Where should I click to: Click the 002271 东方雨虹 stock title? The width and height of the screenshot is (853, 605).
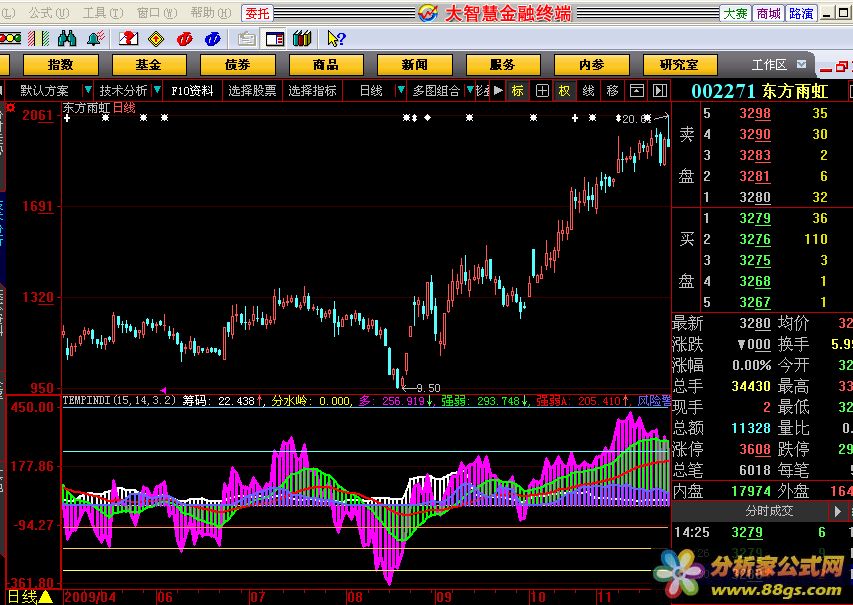point(759,91)
